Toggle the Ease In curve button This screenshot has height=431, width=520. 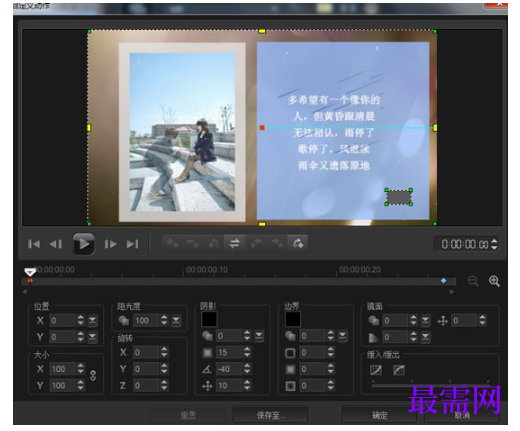[376, 370]
